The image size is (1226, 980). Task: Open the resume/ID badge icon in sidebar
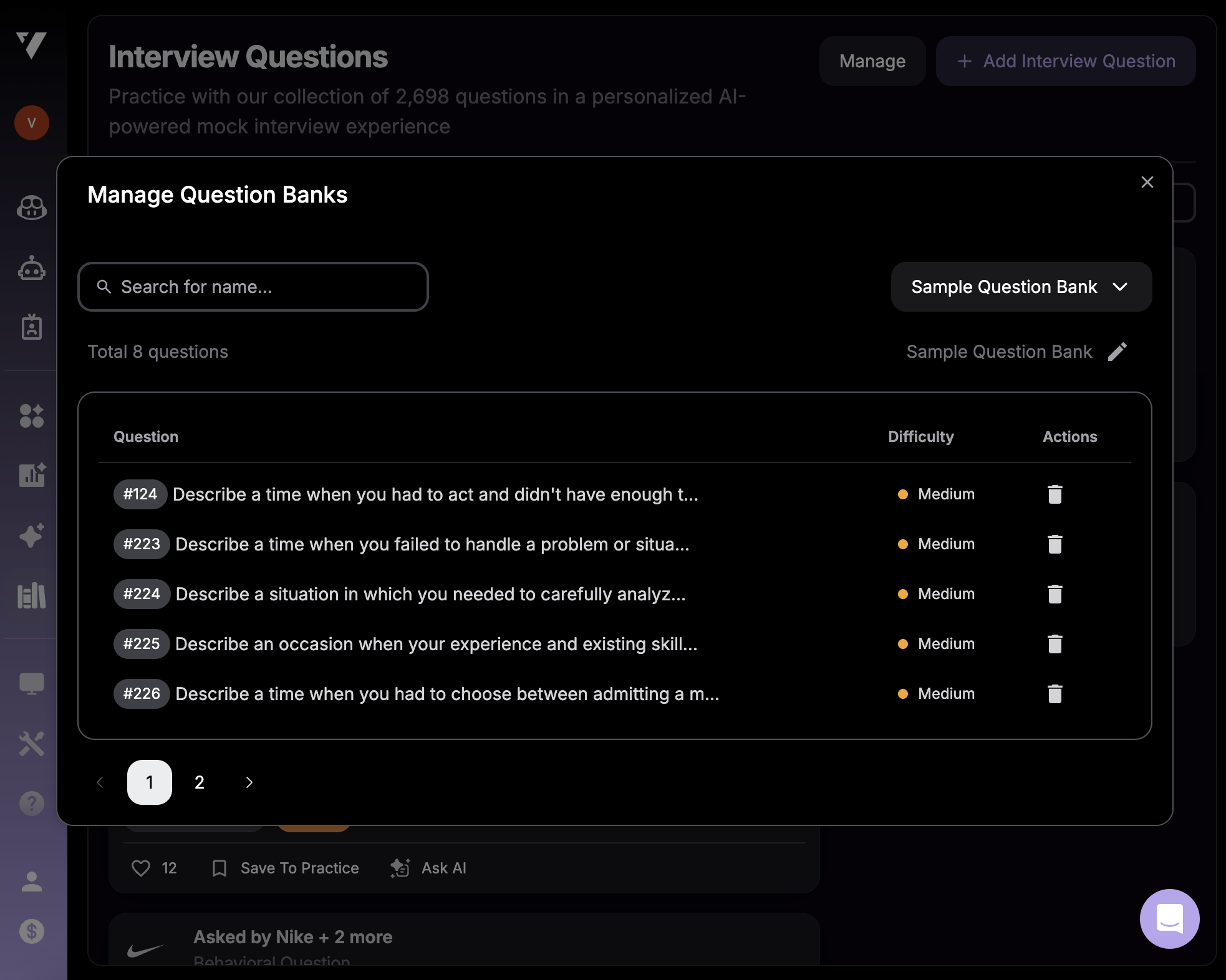(x=31, y=327)
